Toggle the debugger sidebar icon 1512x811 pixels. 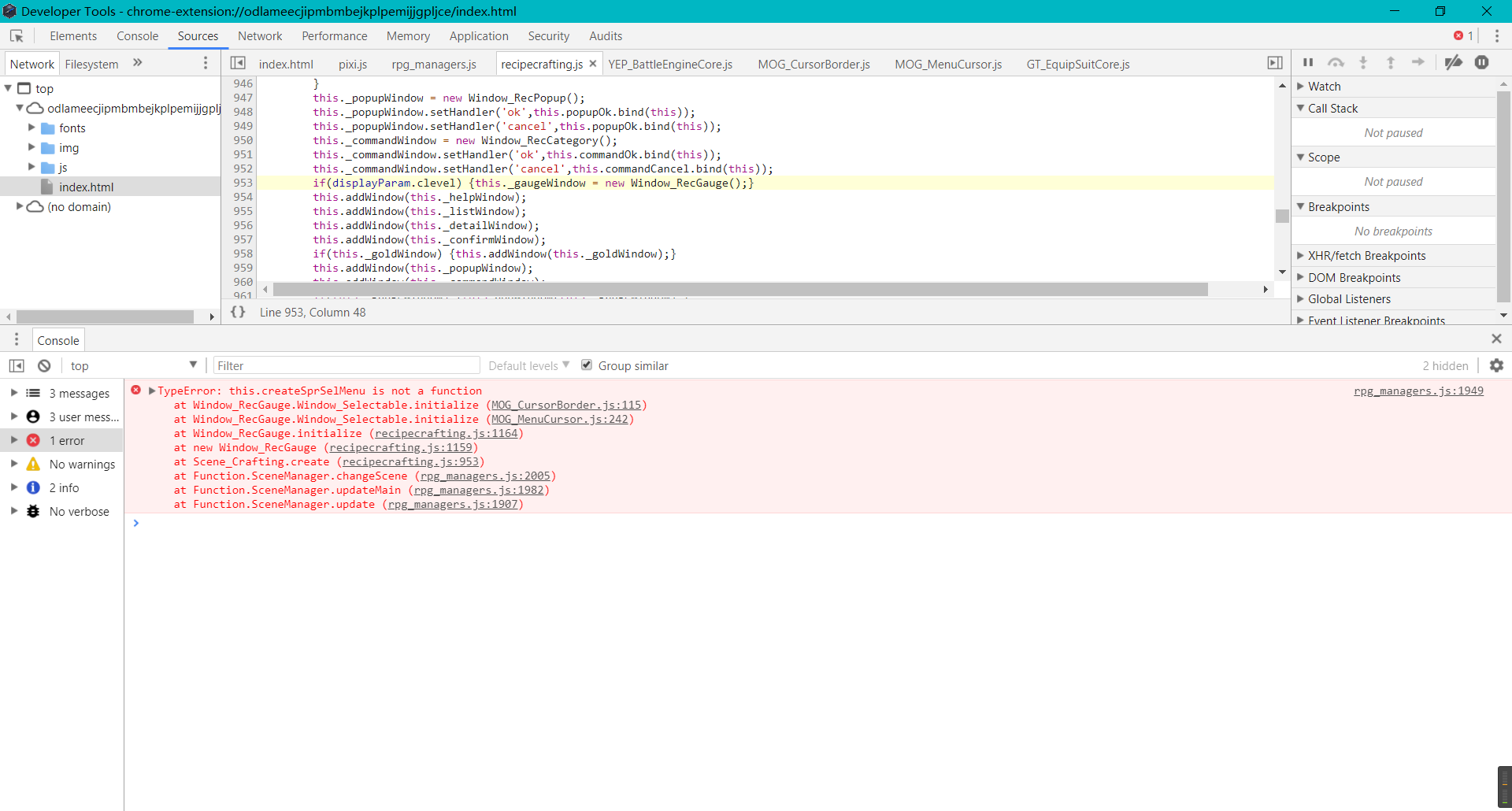click(x=1275, y=63)
